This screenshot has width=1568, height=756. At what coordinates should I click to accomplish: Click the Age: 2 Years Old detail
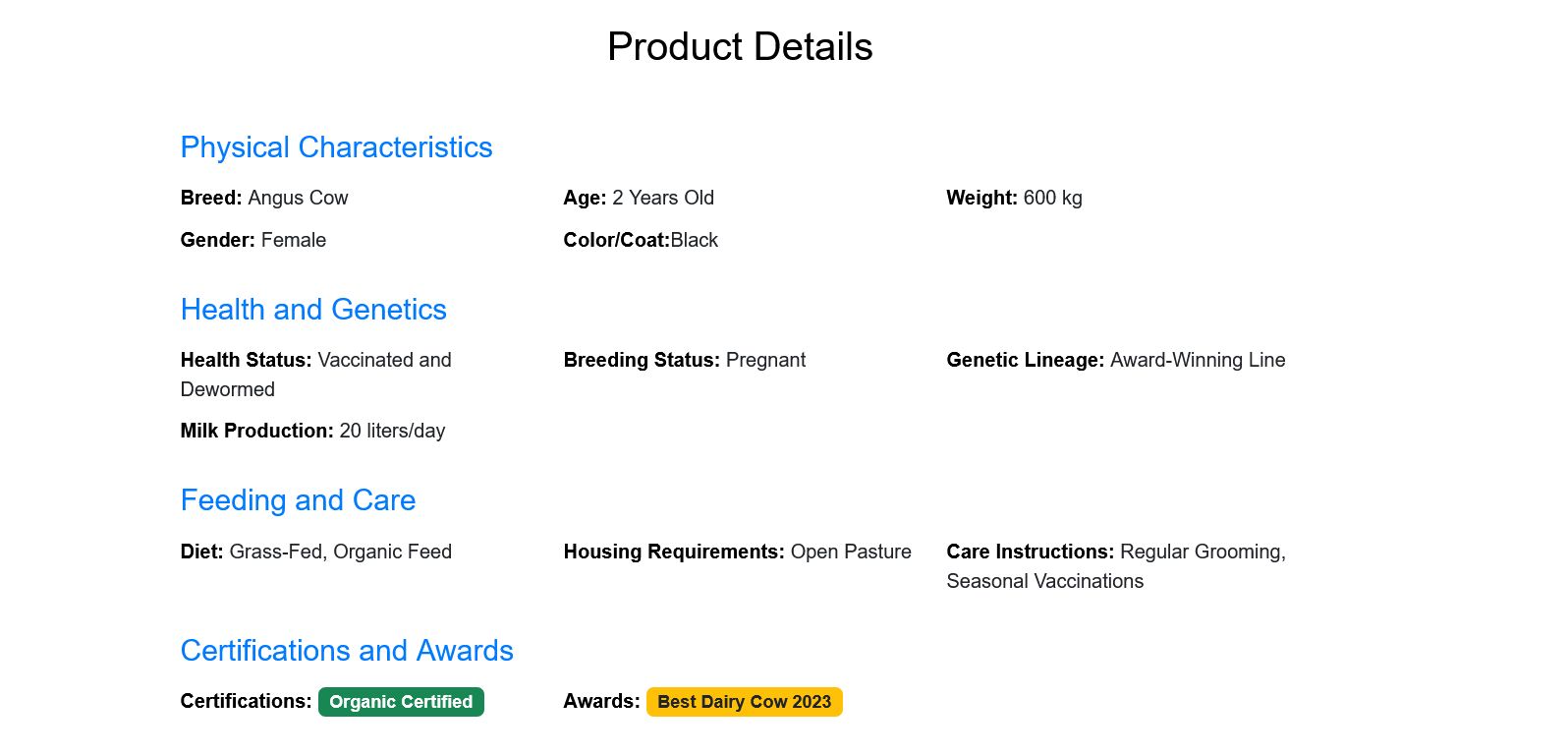pos(639,198)
